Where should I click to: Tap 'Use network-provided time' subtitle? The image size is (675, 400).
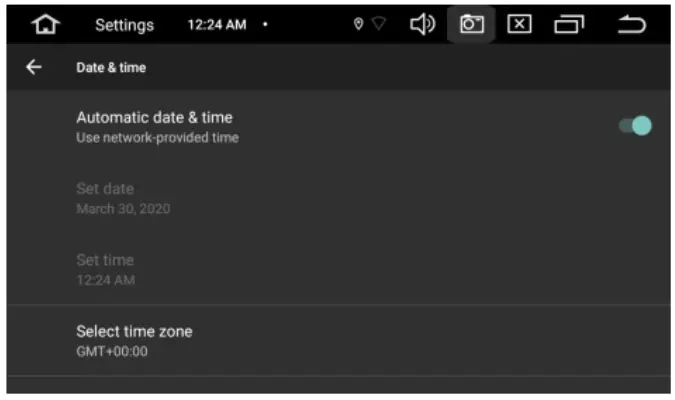click(x=157, y=138)
